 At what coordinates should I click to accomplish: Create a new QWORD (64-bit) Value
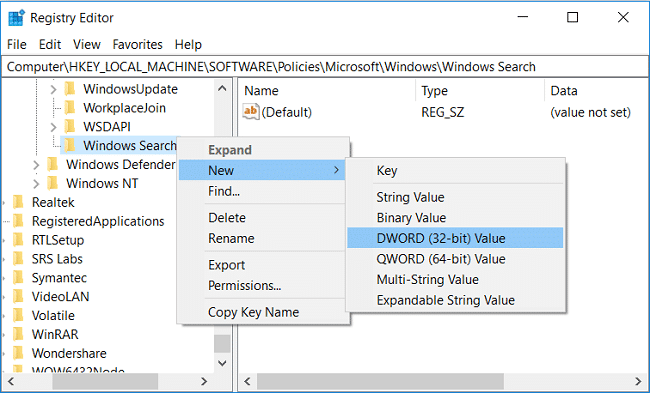[455, 259]
